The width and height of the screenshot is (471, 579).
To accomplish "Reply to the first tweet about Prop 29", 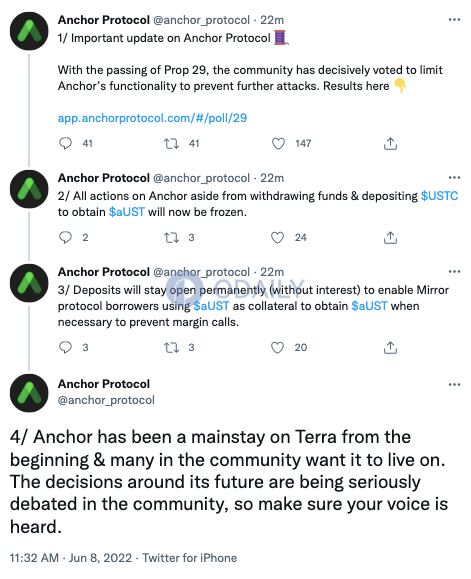I will click(x=65, y=143).
